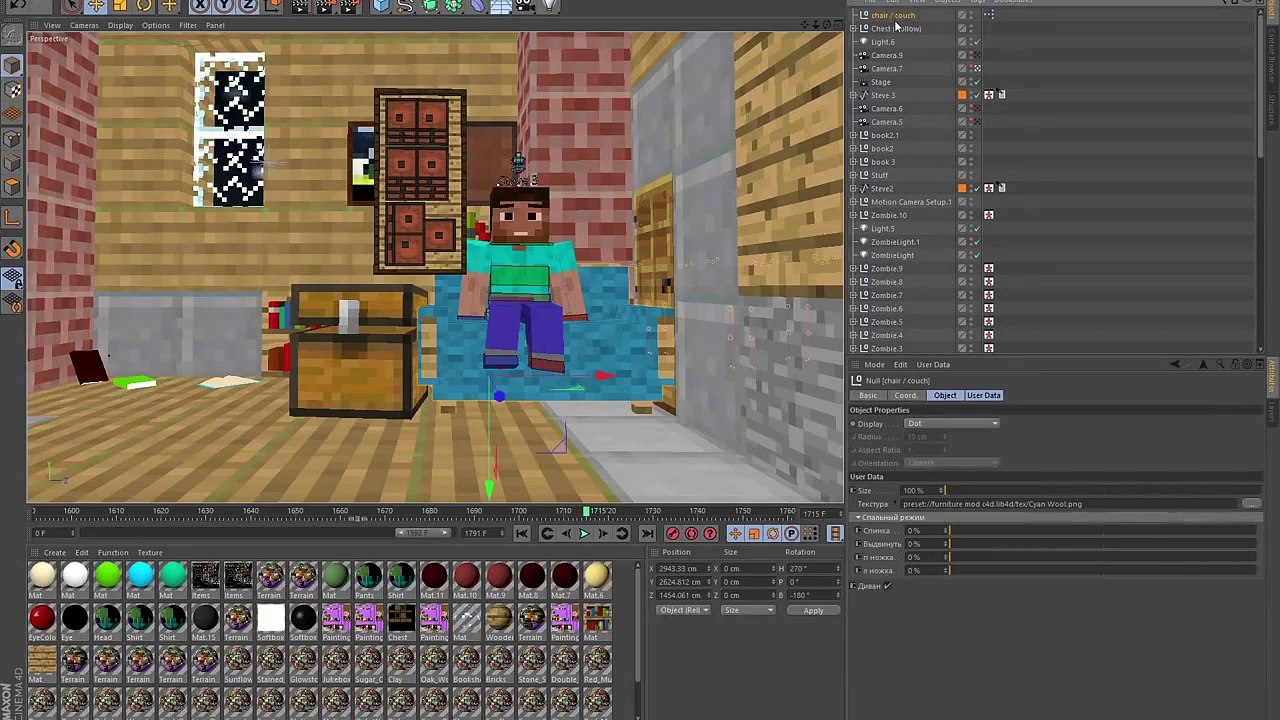Select the Mat.6 yellow material
1280x720 pixels.
[597, 579]
